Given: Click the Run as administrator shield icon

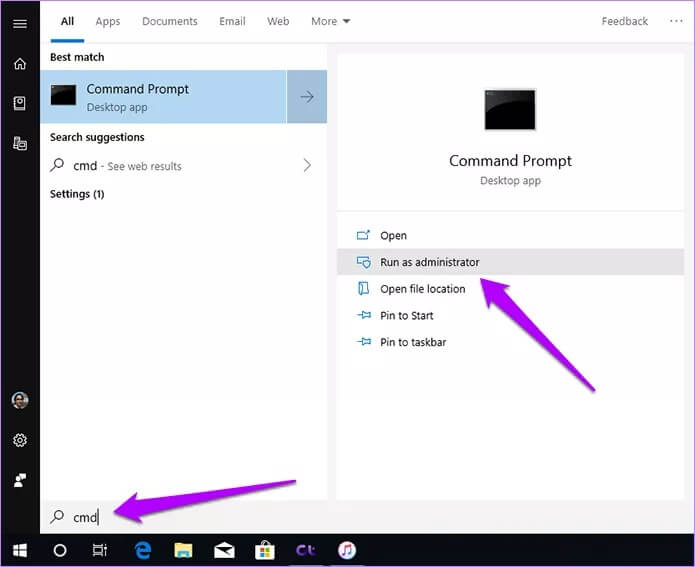Looking at the screenshot, I should [x=363, y=262].
